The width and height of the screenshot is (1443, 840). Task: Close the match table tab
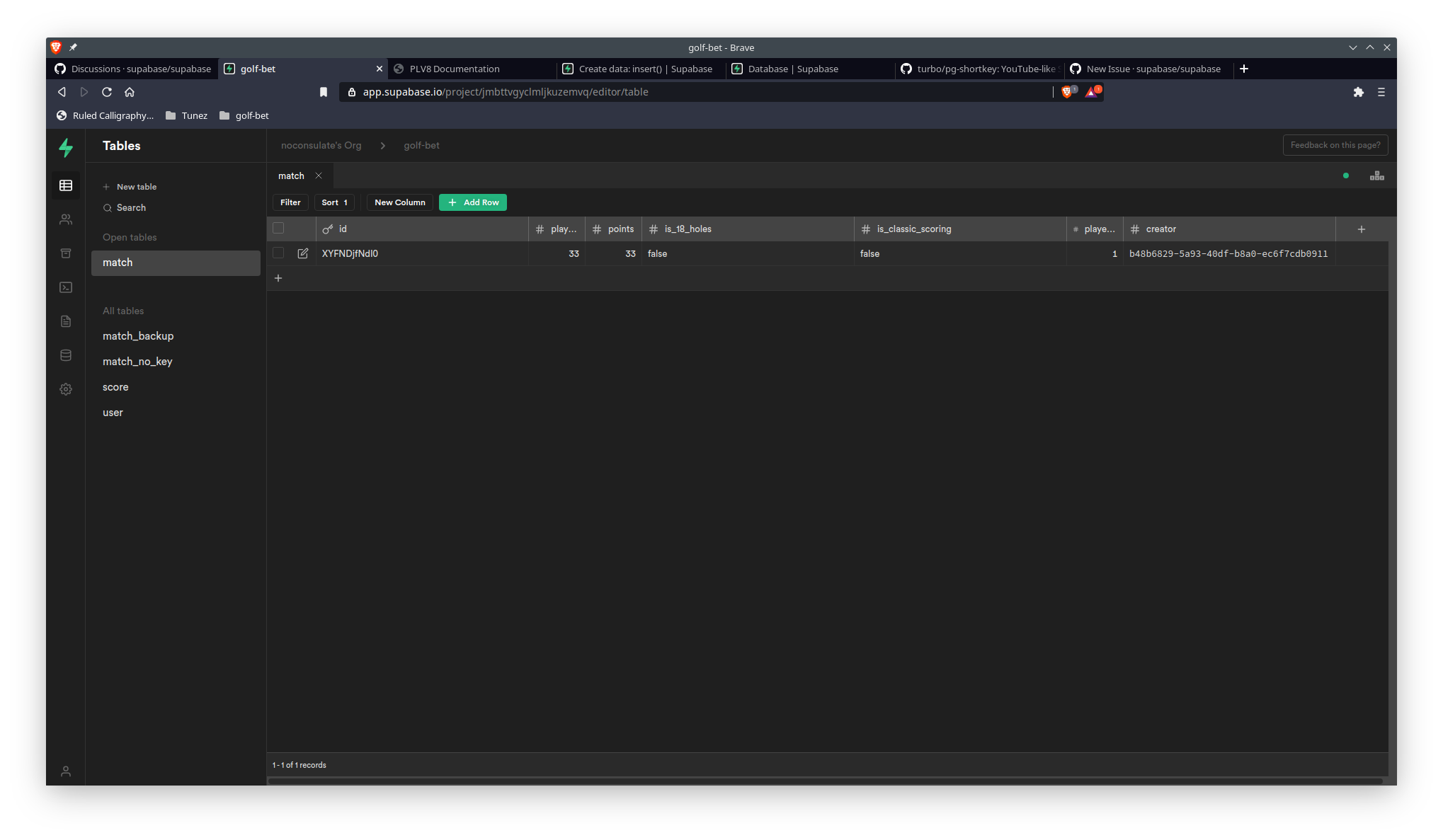(x=319, y=176)
